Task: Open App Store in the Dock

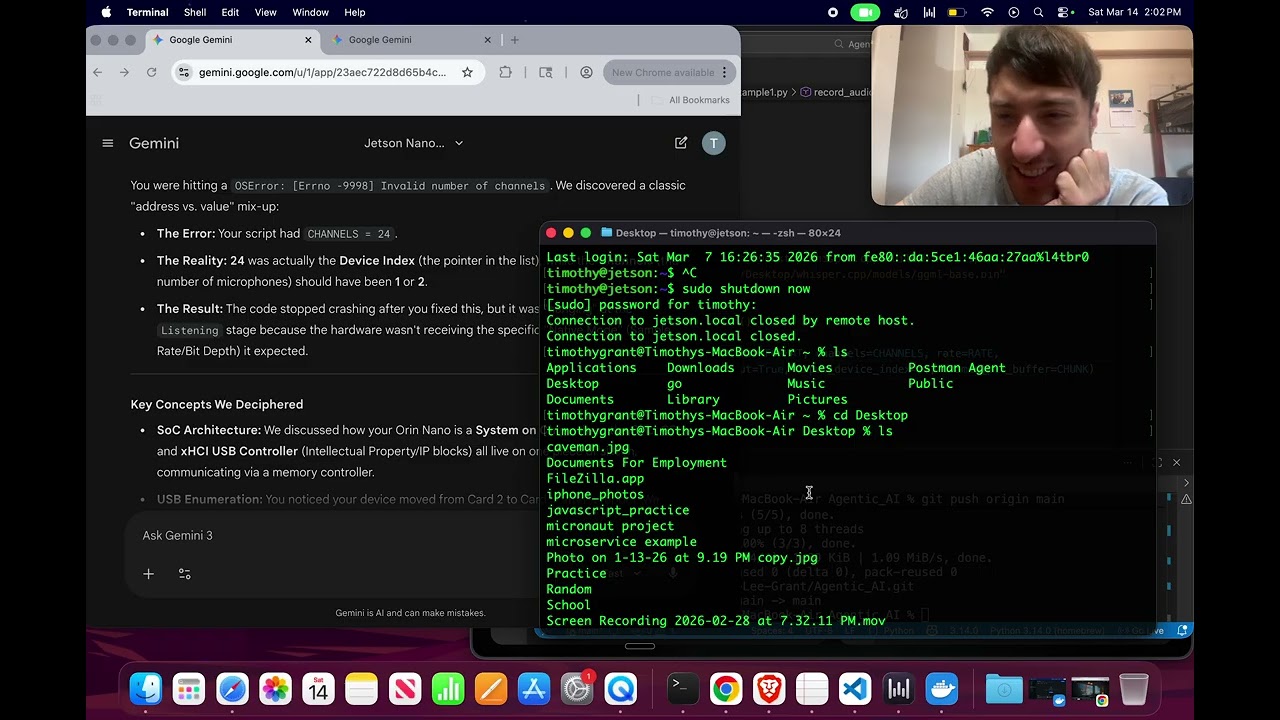Action: click(x=534, y=689)
